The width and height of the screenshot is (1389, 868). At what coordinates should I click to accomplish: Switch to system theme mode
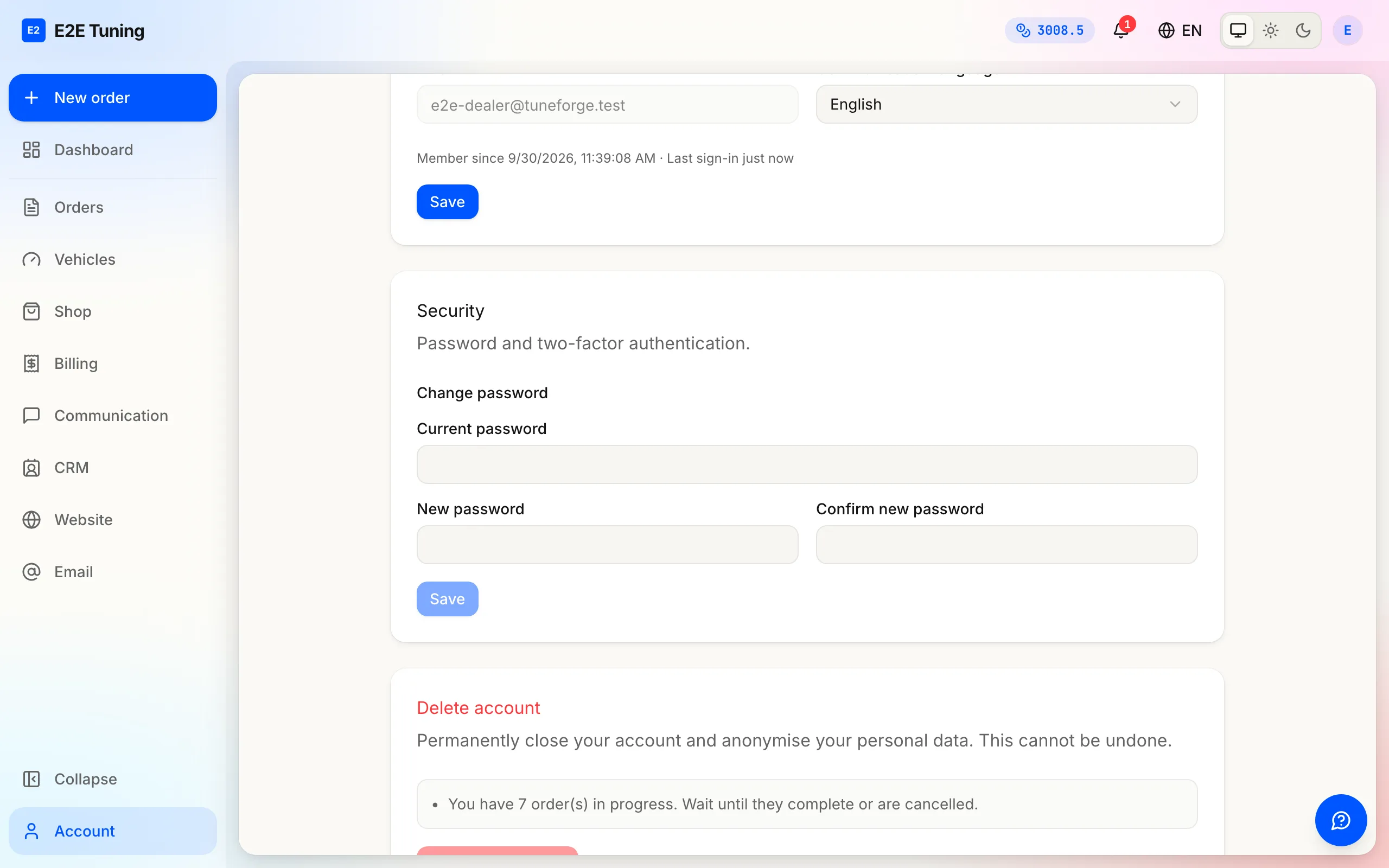(1238, 30)
